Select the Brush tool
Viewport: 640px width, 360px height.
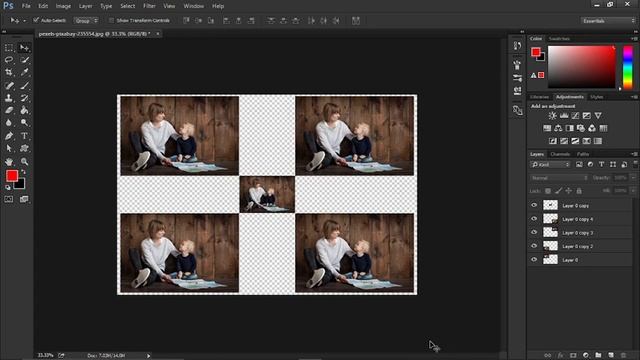[x=24, y=86]
